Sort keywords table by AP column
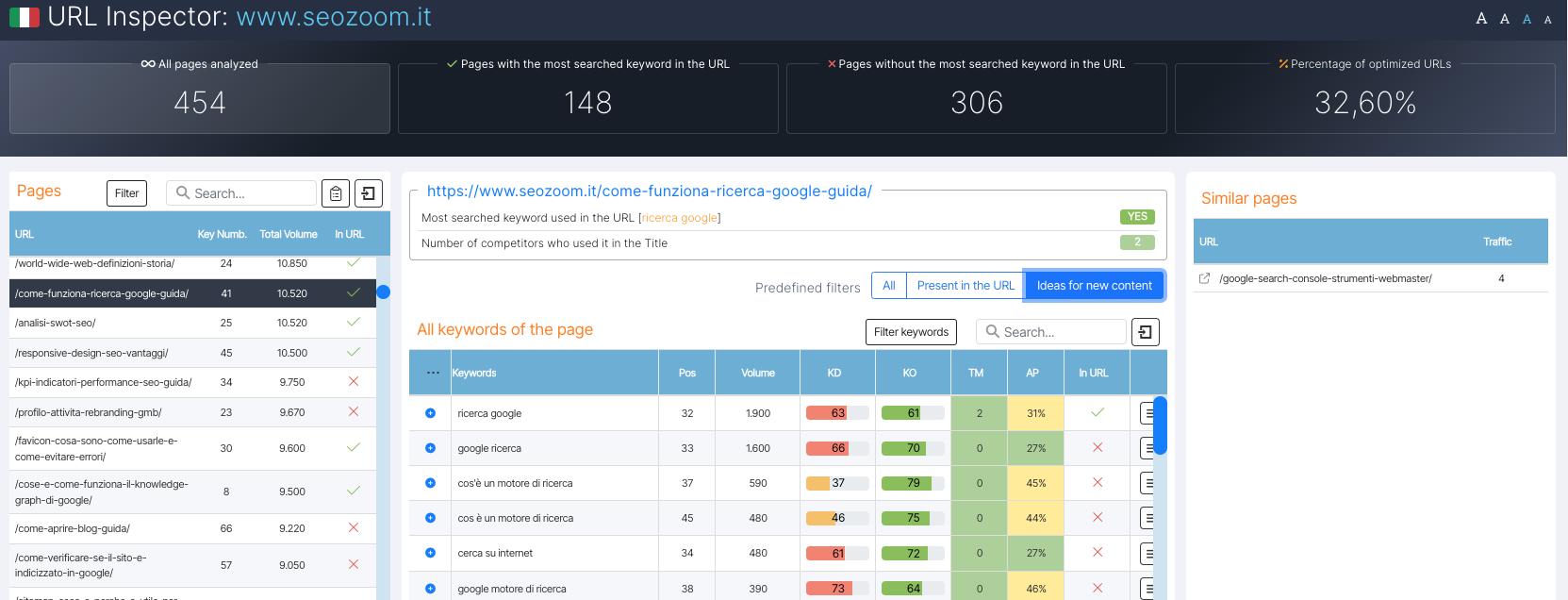This screenshot has width=1568, height=600. (x=1032, y=373)
